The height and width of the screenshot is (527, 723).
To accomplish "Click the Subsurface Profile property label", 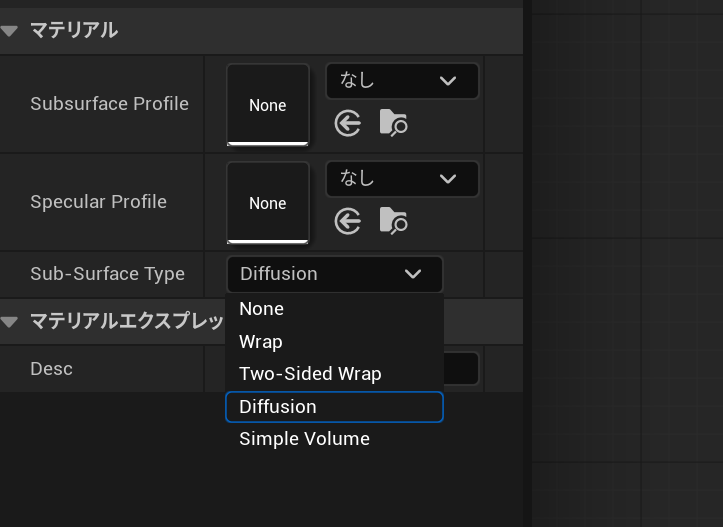I will click(109, 104).
